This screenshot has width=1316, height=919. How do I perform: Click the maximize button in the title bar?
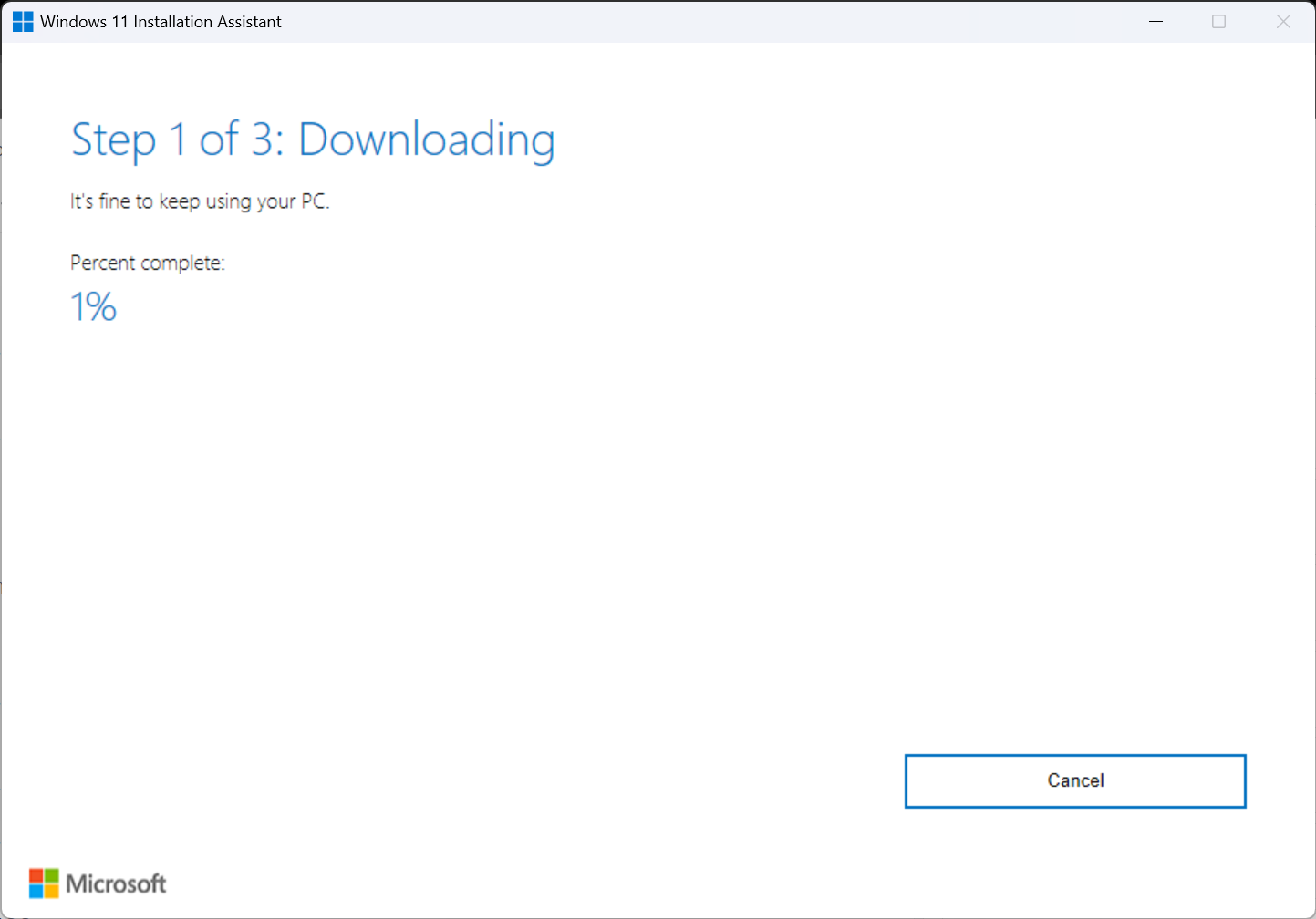click(x=1219, y=21)
